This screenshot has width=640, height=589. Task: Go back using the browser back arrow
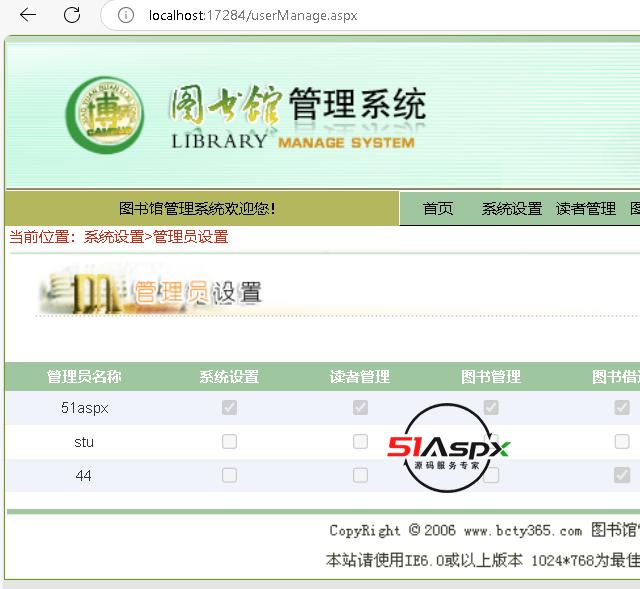[28, 15]
